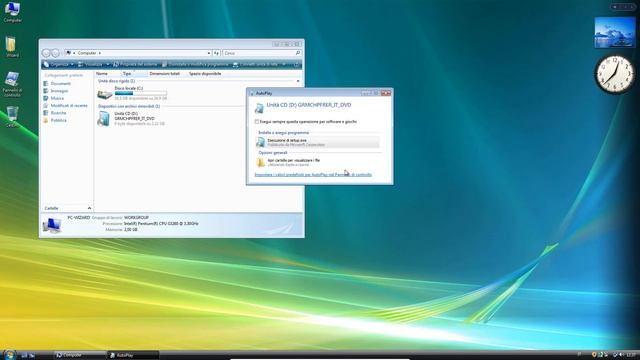Click the search magnifier icon in Explorer
This screenshot has width=640, height=360.
[x=298, y=53]
